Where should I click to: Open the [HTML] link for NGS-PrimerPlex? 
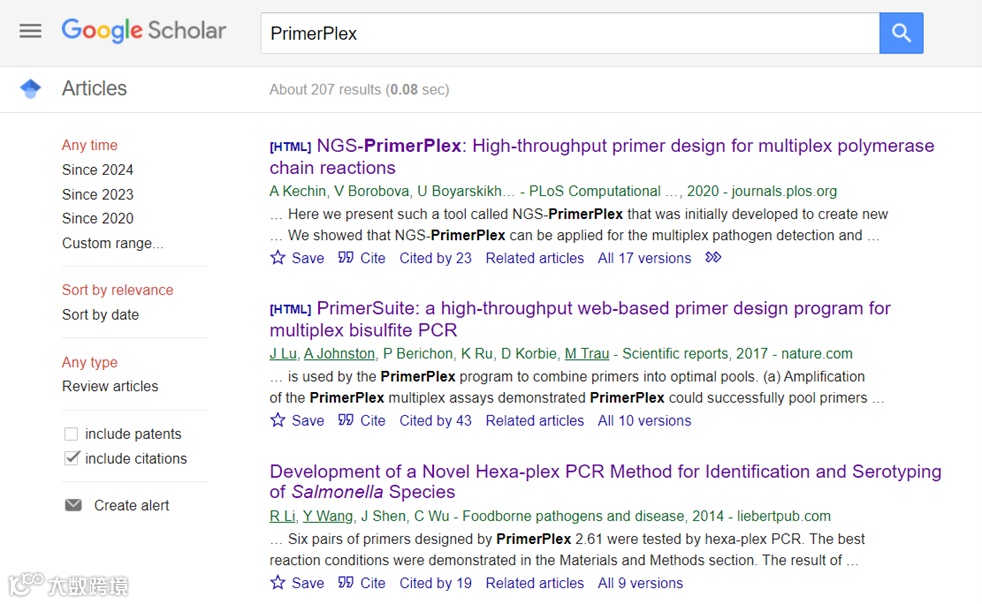290,147
